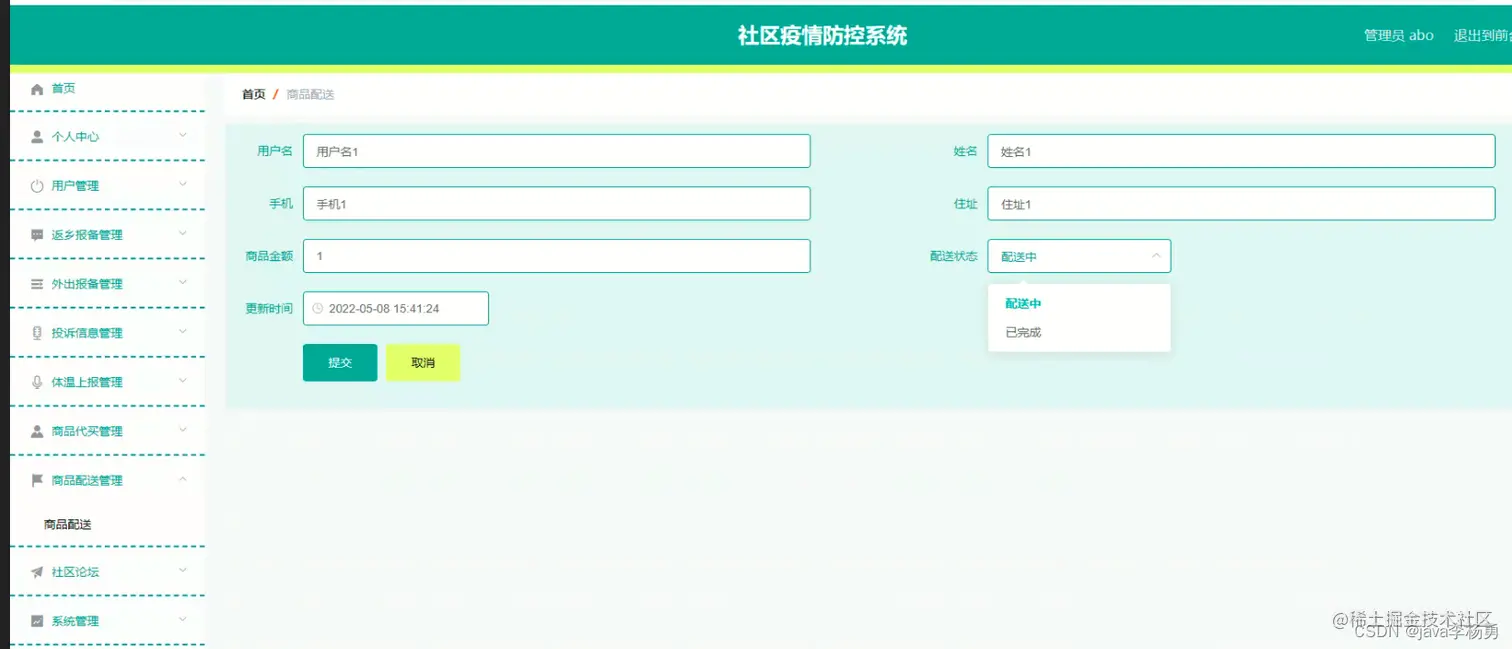Click the microphone icon for 体温上报管理
The width and height of the screenshot is (1512, 649).
[x=37, y=382]
